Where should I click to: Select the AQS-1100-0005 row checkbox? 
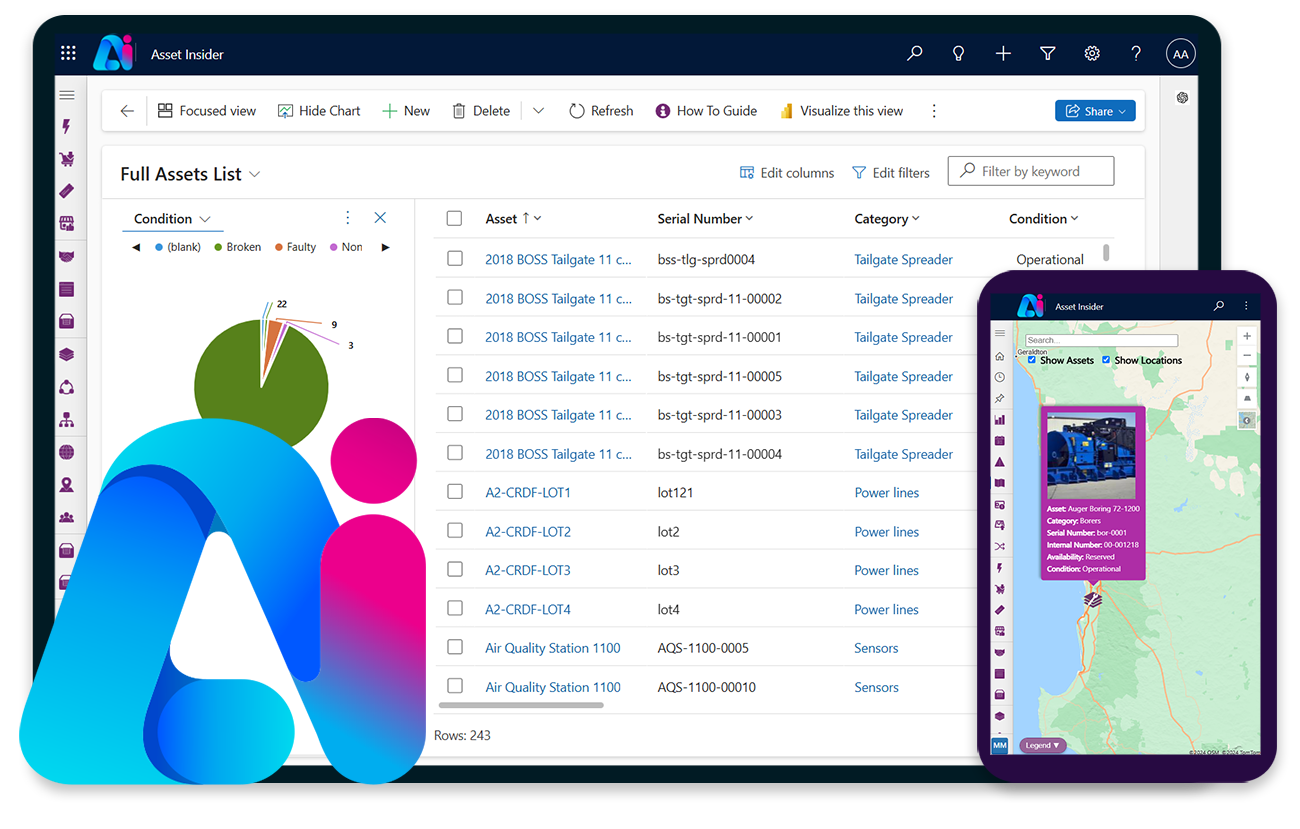[x=455, y=647]
